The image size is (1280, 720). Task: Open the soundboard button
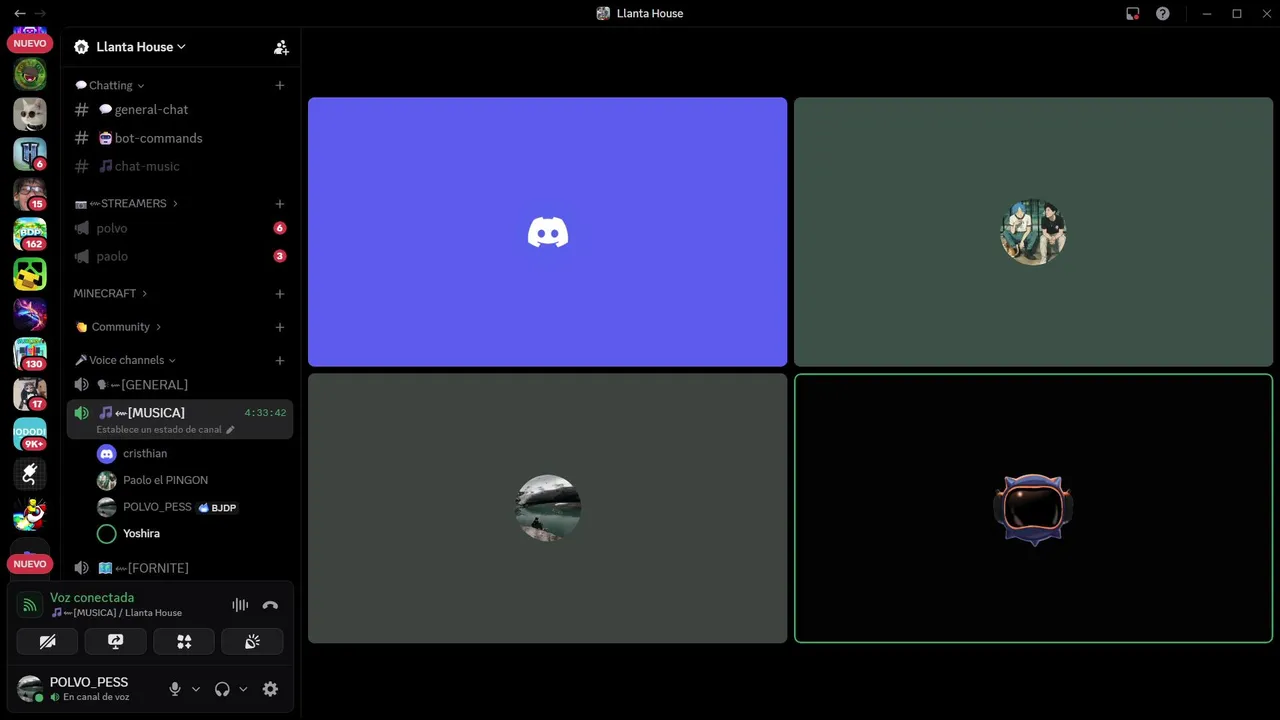252,642
